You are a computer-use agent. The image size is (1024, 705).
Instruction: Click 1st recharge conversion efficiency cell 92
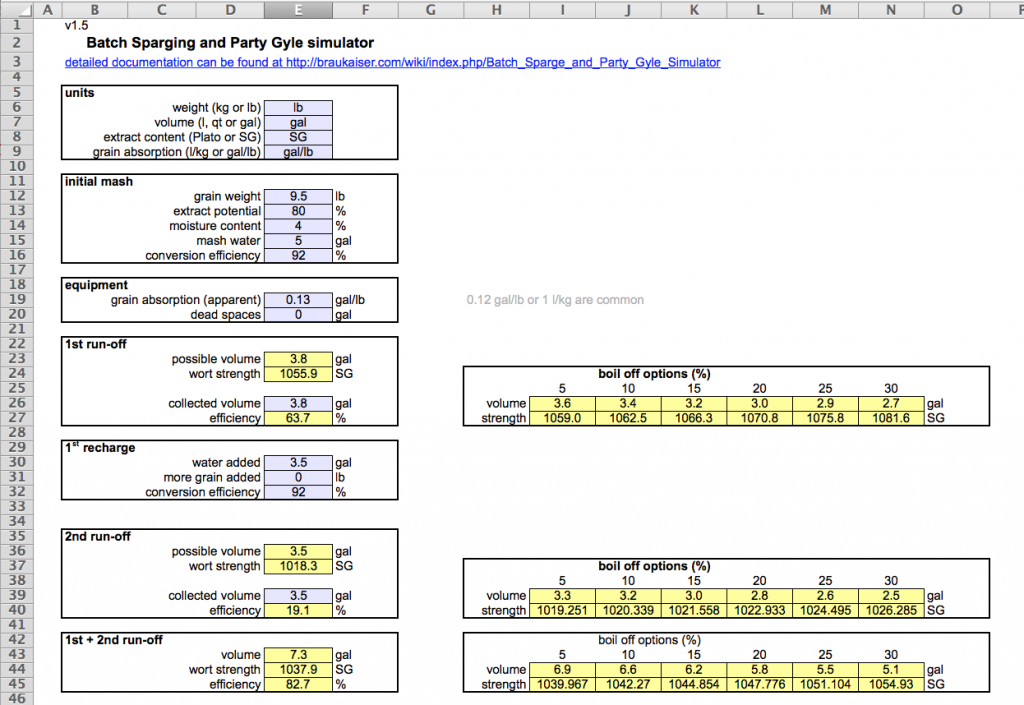[298, 492]
